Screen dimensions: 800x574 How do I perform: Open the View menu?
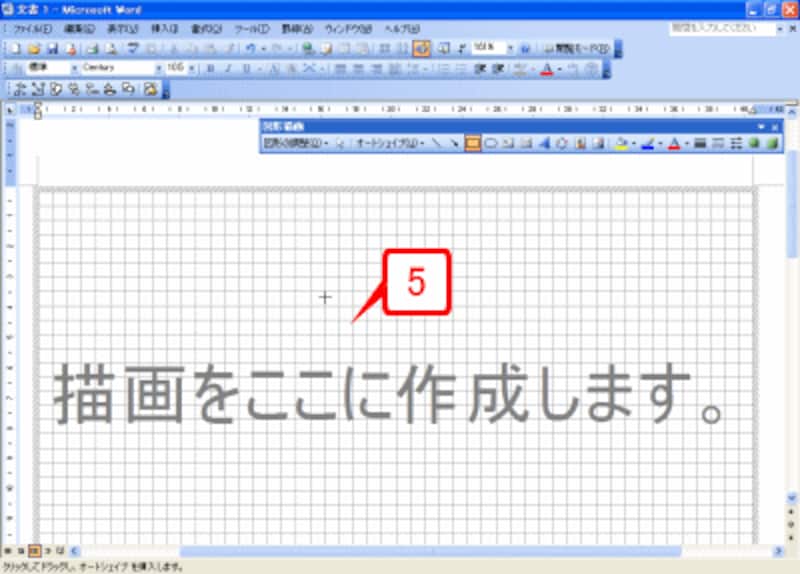(122, 29)
